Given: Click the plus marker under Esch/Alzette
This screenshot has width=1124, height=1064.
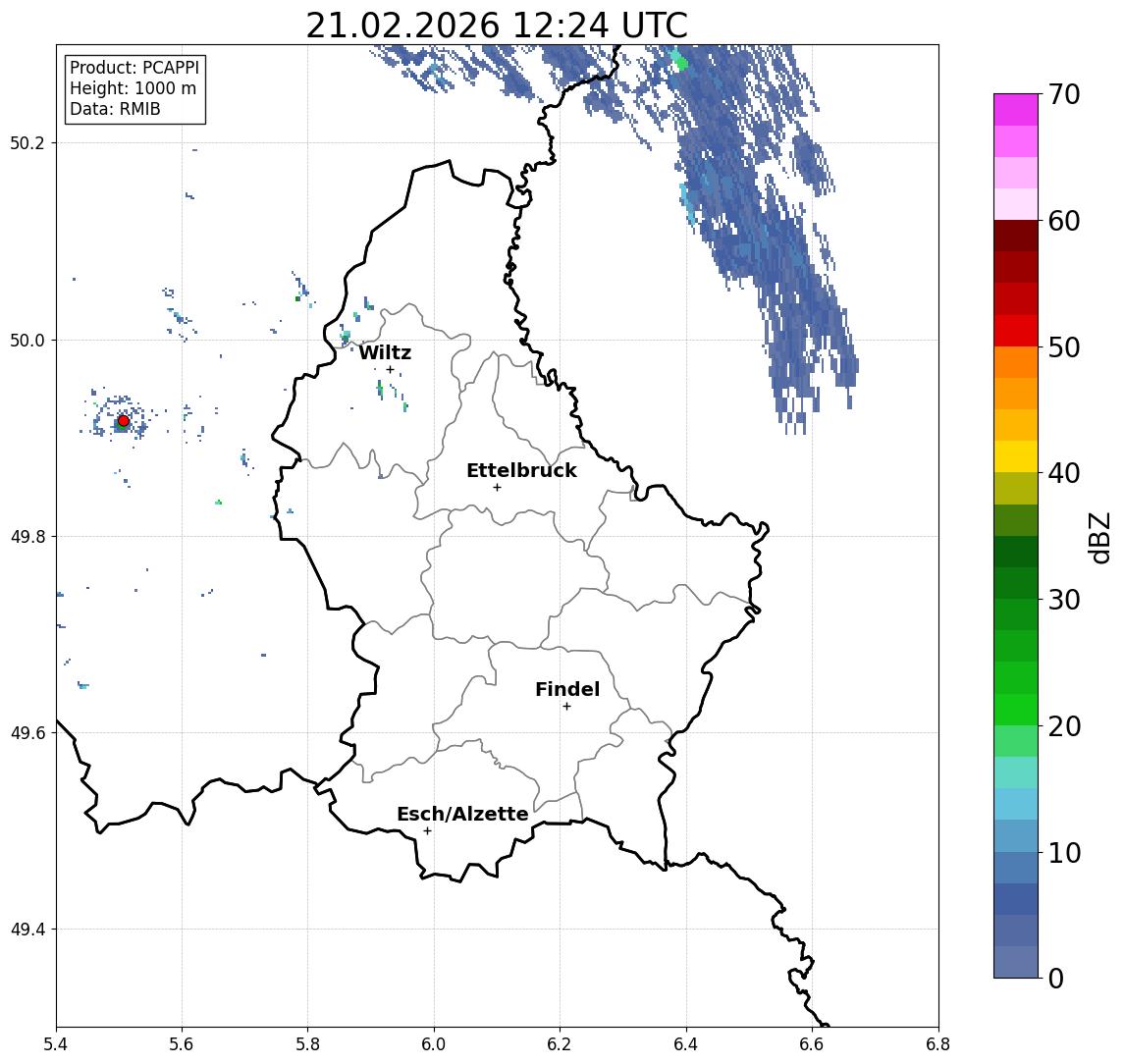Looking at the screenshot, I should (427, 831).
